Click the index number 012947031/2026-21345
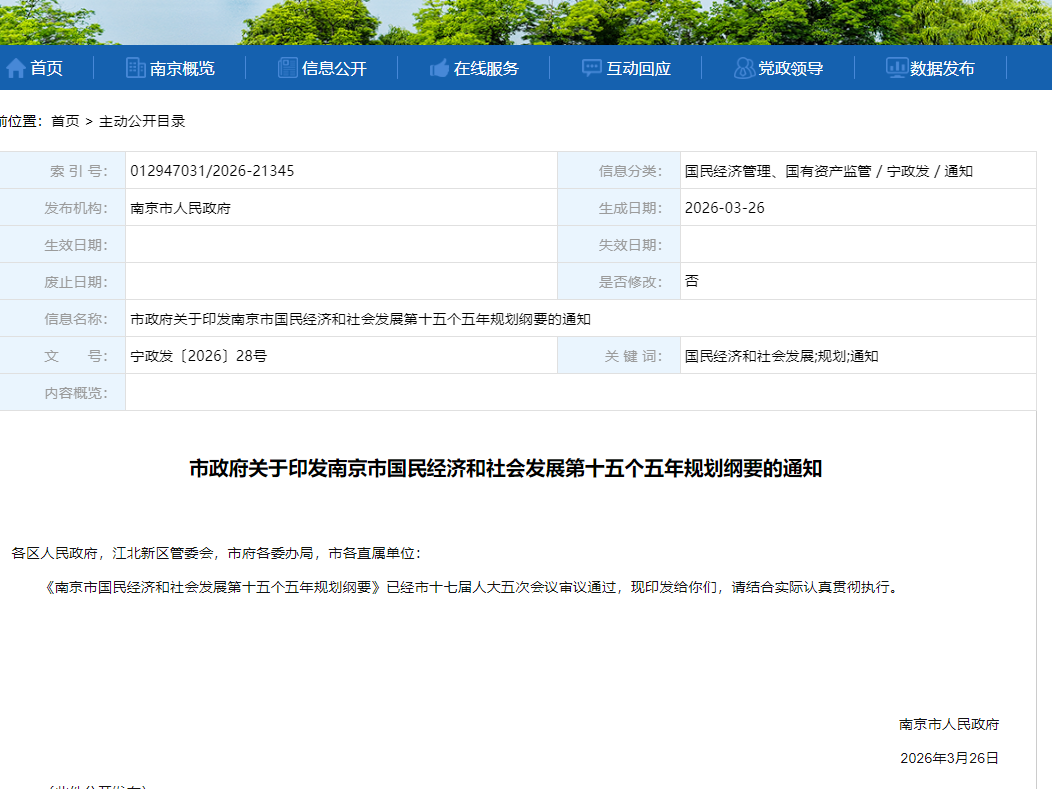1052x789 pixels. click(212, 171)
